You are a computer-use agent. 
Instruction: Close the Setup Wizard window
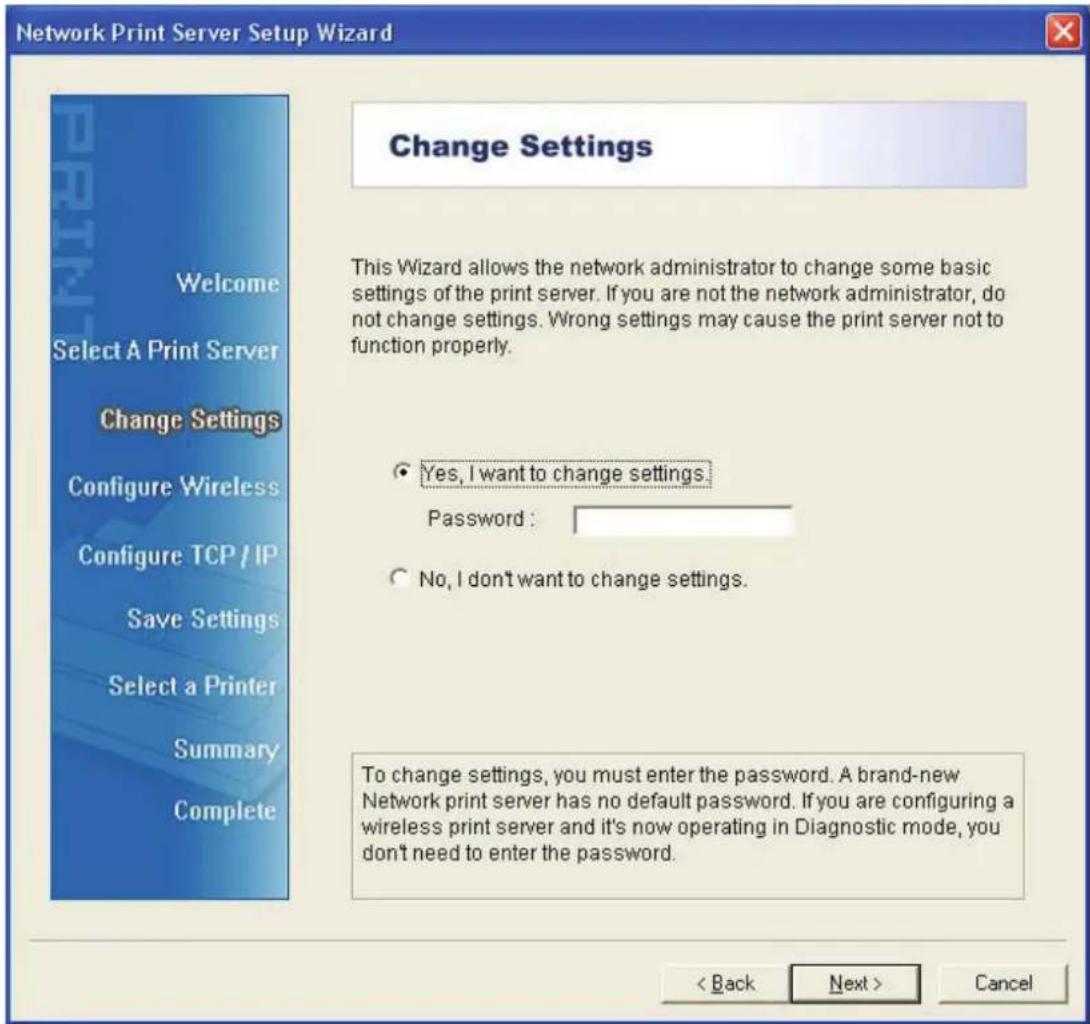tap(1063, 32)
